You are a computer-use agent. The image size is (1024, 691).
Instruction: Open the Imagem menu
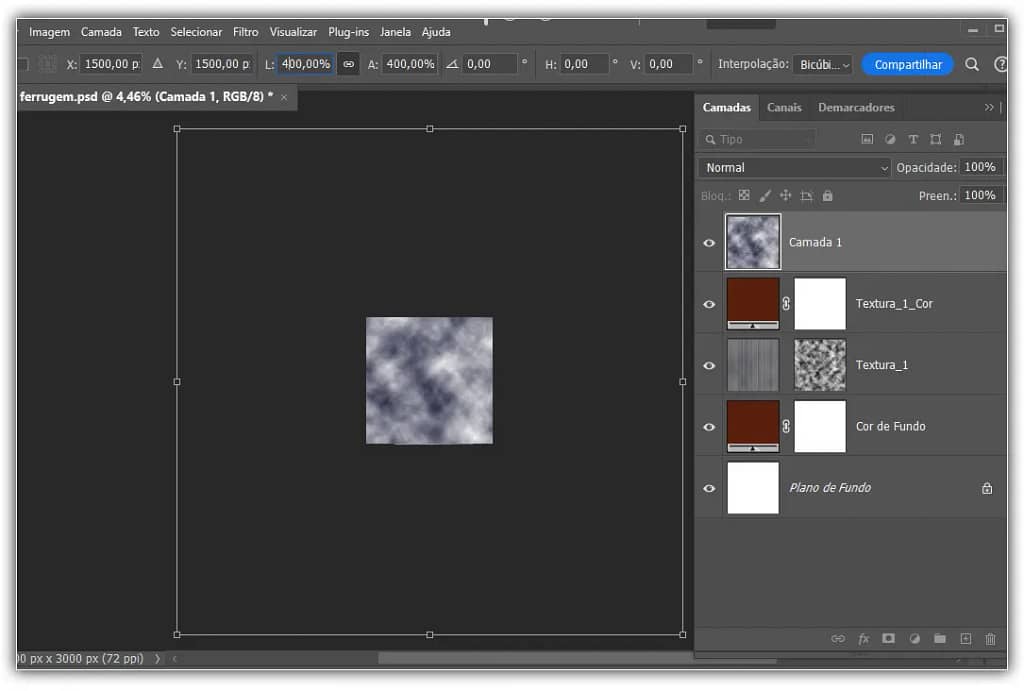pyautogui.click(x=49, y=32)
